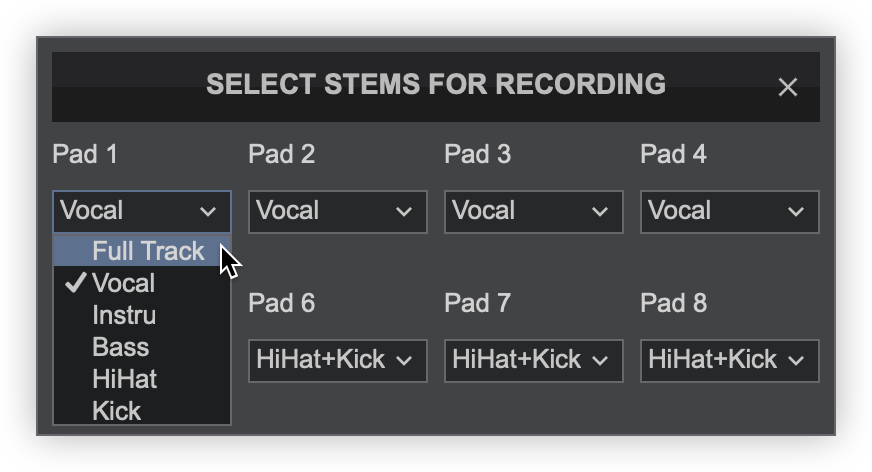Expand the Pad 3 Vocal dropdown
The width and height of the screenshot is (872, 472).
click(534, 211)
